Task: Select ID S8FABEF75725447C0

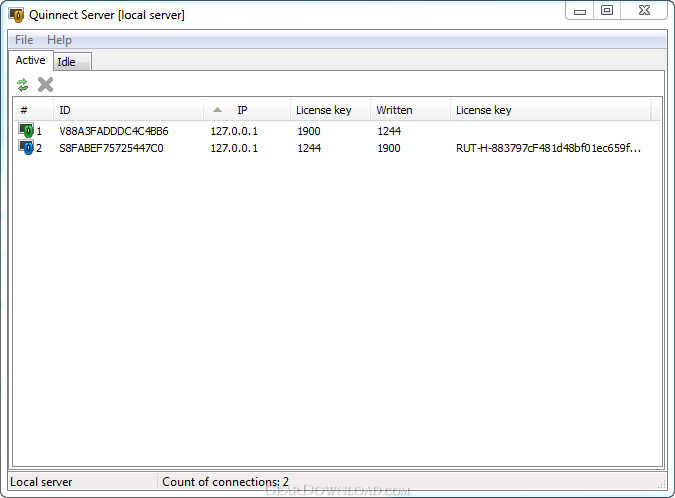Action: (x=111, y=148)
